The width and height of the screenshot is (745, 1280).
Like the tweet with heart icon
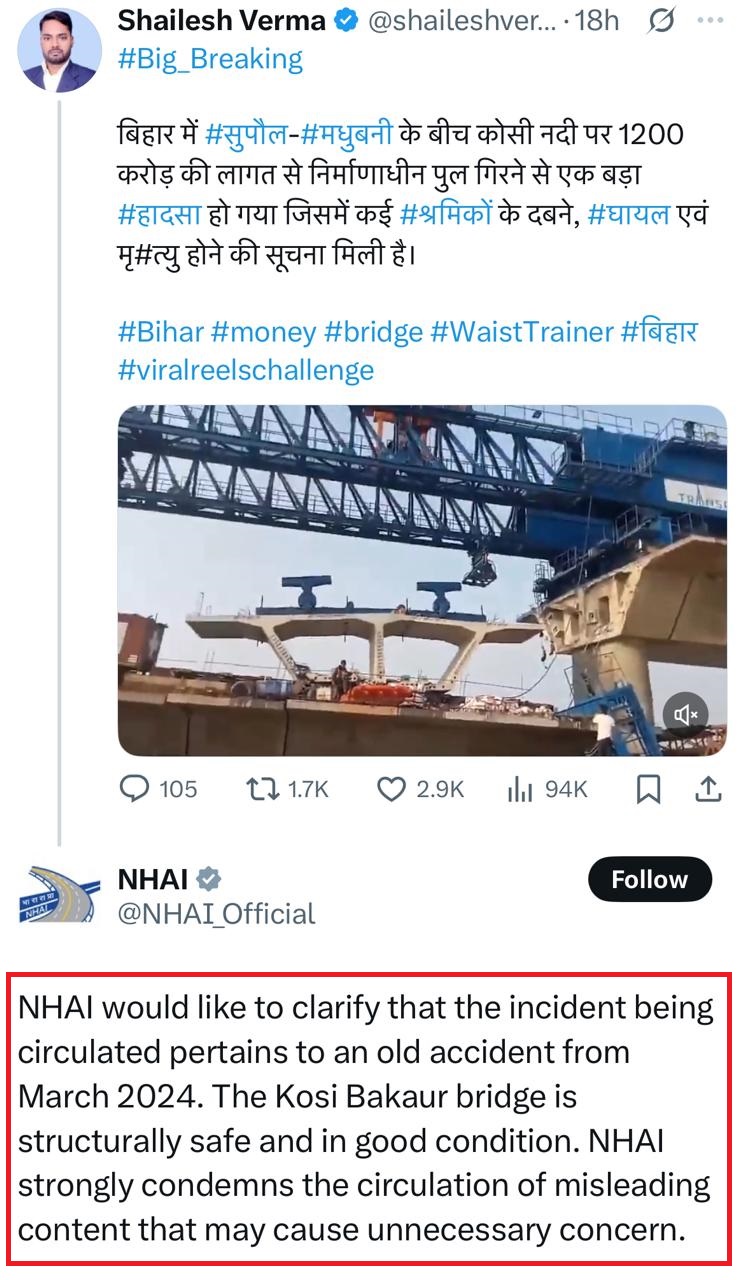click(390, 789)
